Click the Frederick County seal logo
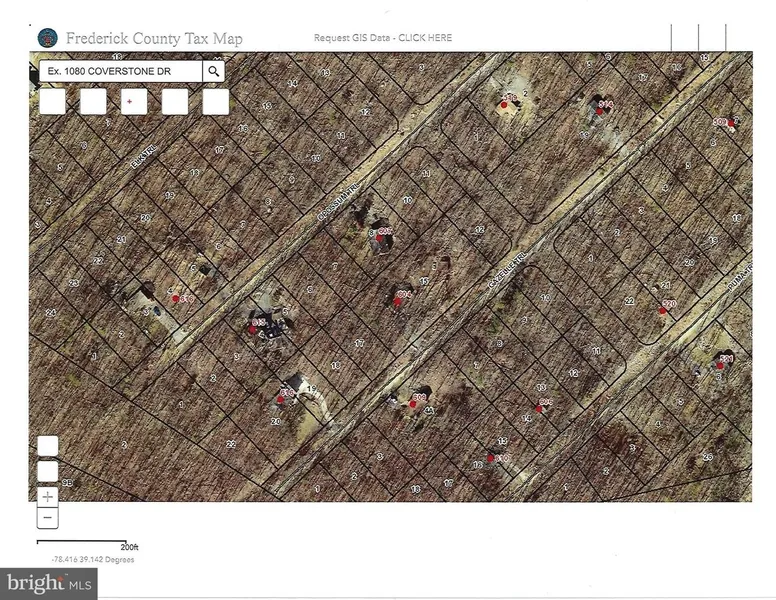The image size is (776, 600). coord(46,38)
